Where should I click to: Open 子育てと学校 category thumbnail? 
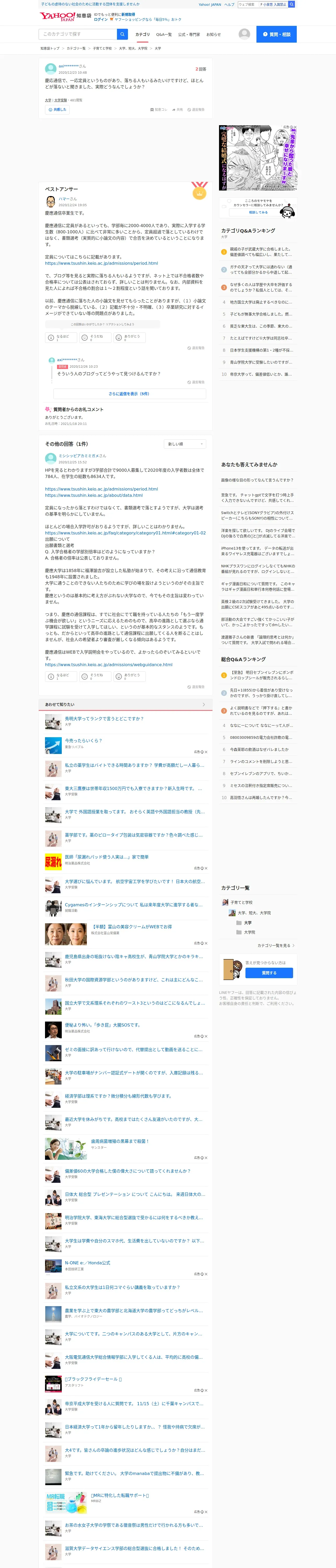point(225,902)
